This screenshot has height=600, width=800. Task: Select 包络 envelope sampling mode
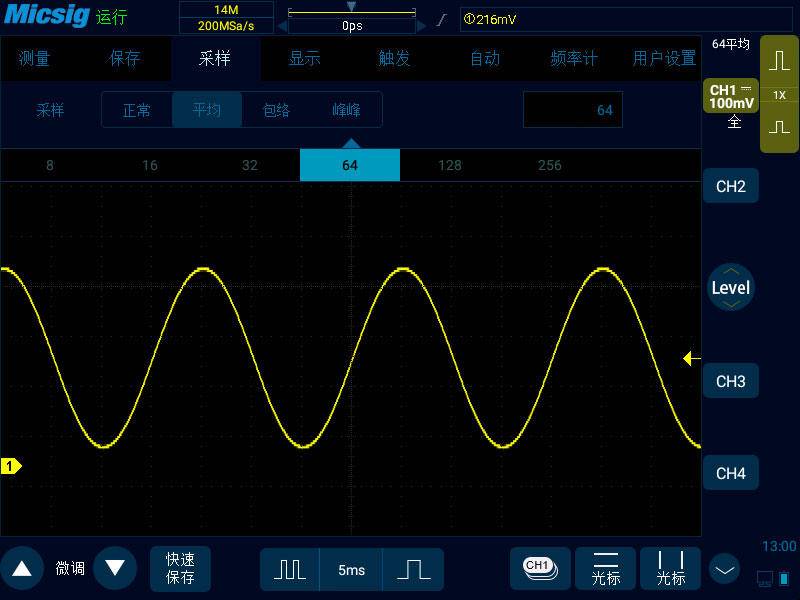[276, 110]
